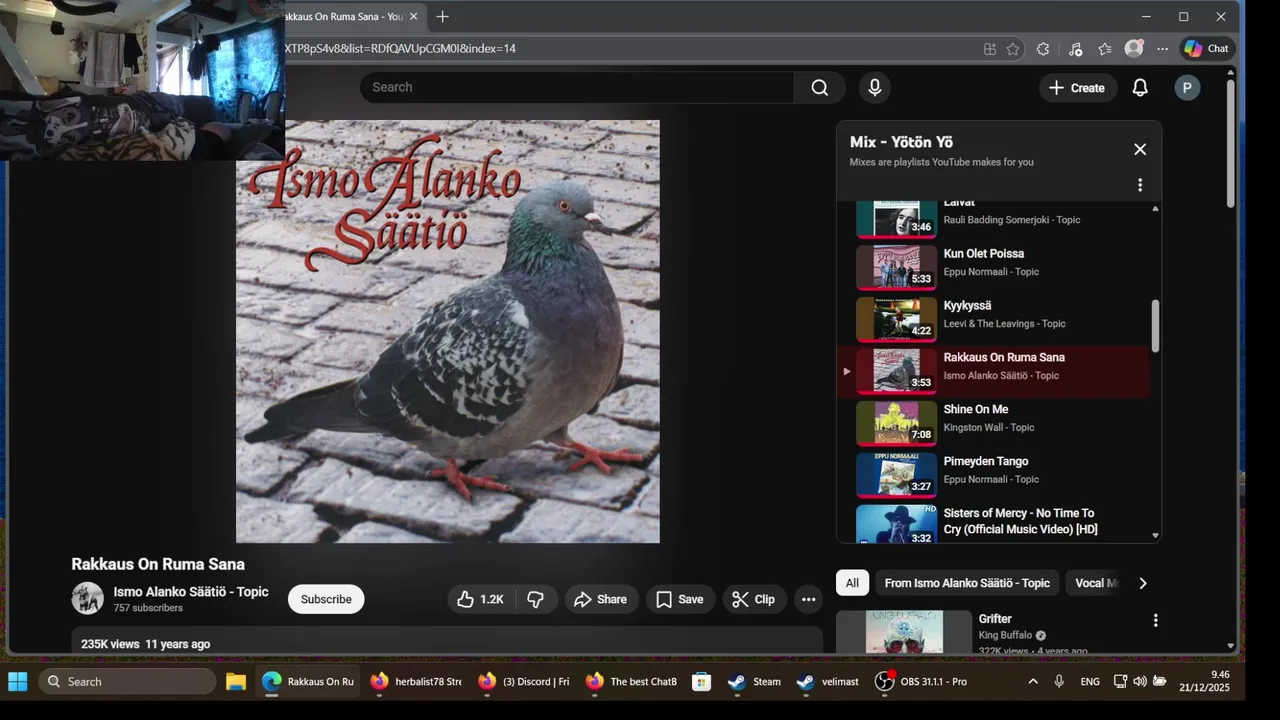Clip the video with scissors button
Image resolution: width=1280 pixels, height=720 pixels.
pyautogui.click(x=754, y=599)
